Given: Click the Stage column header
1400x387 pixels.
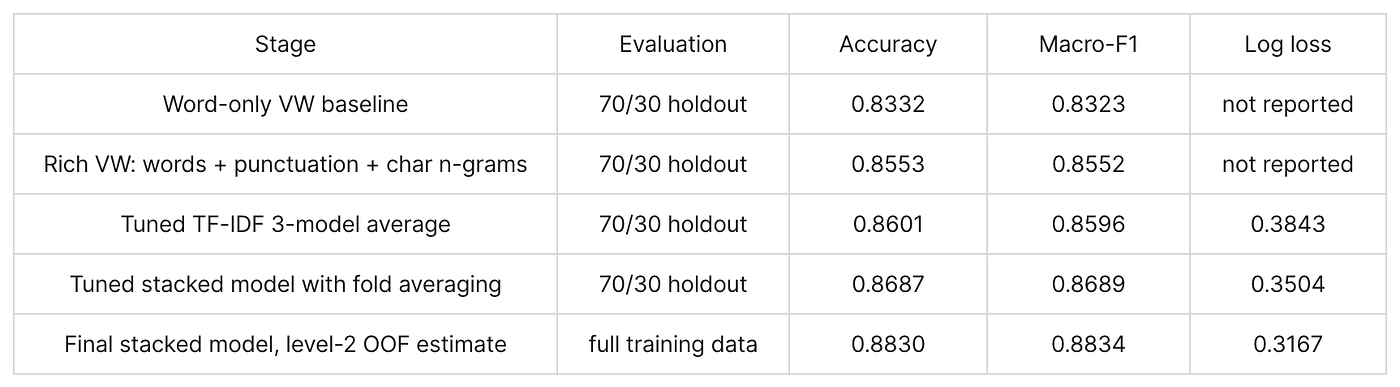Looking at the screenshot, I should (x=285, y=44).
